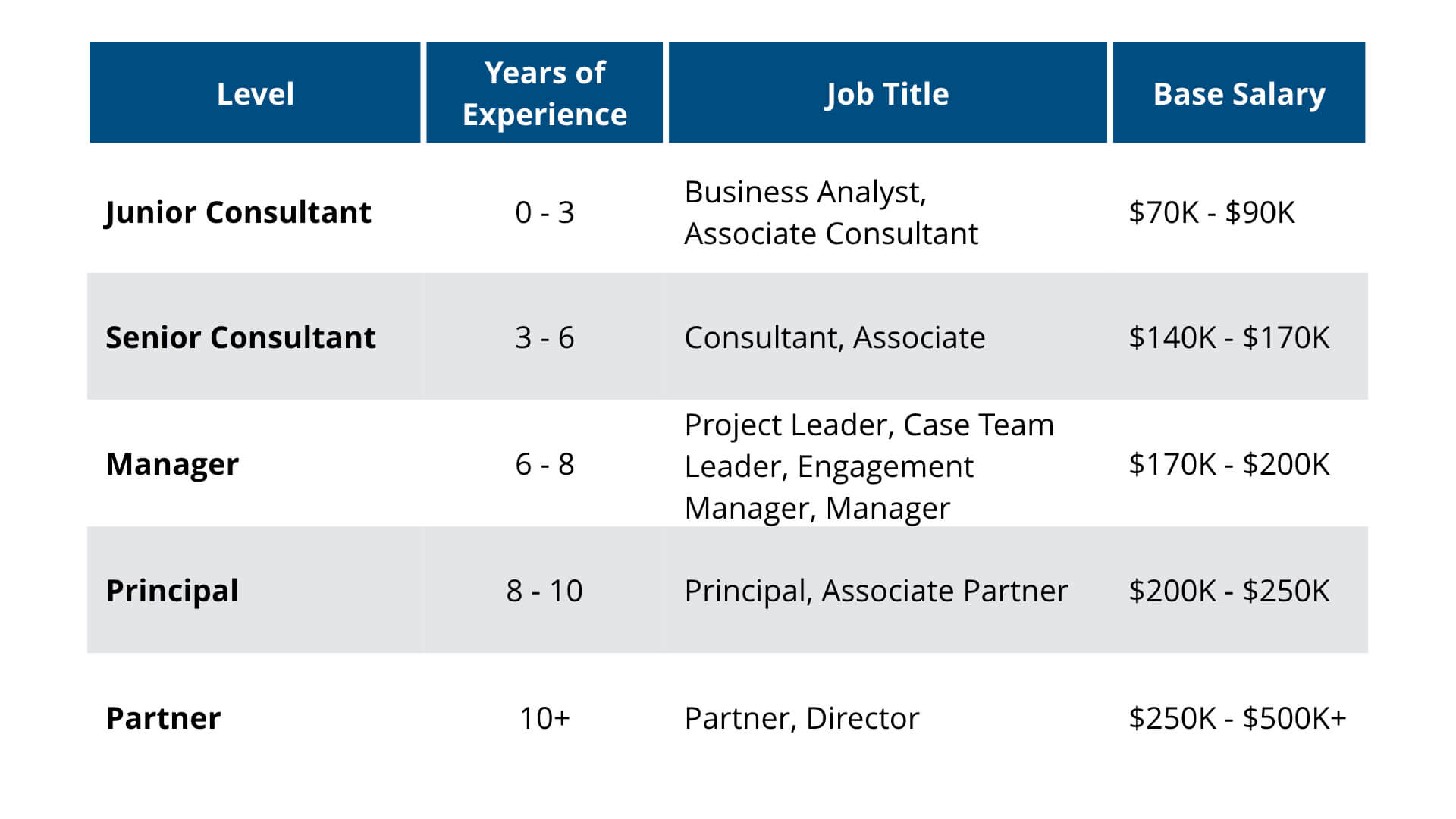Click the $170K - $200K salary cell
1456x819 pixels.
[1228, 464]
